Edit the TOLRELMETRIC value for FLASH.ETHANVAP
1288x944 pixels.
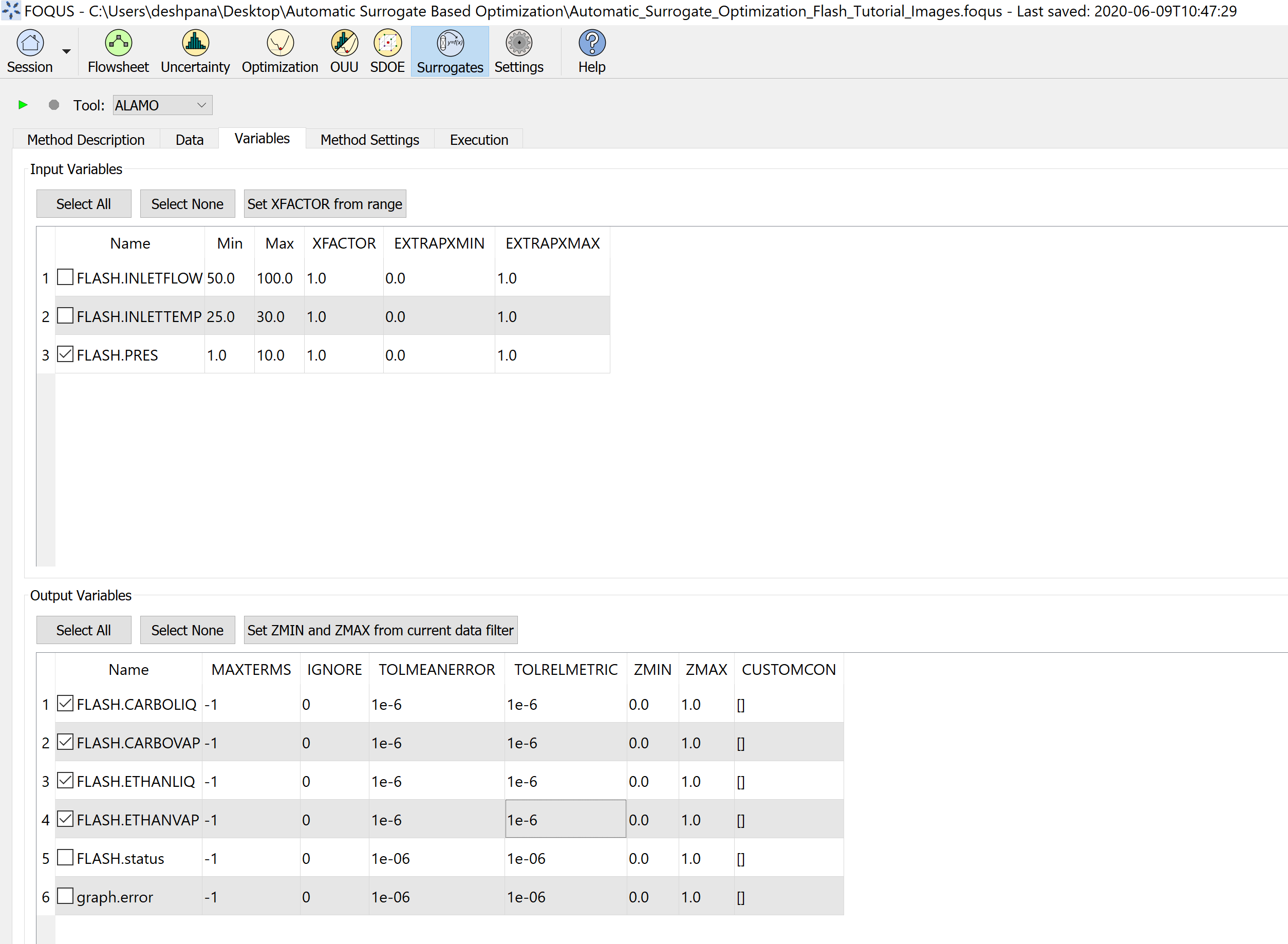[564, 819]
